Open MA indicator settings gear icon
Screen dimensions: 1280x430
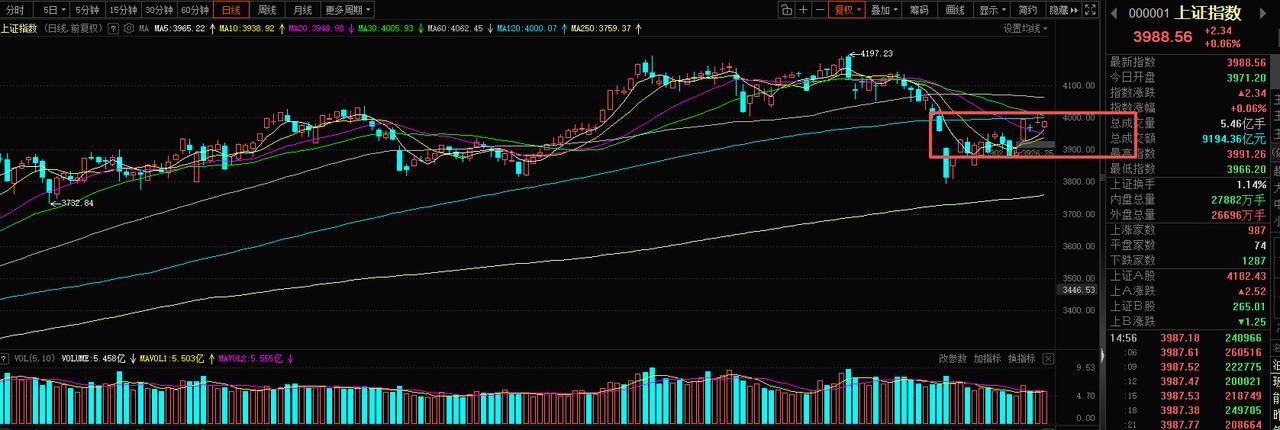click(x=127, y=29)
